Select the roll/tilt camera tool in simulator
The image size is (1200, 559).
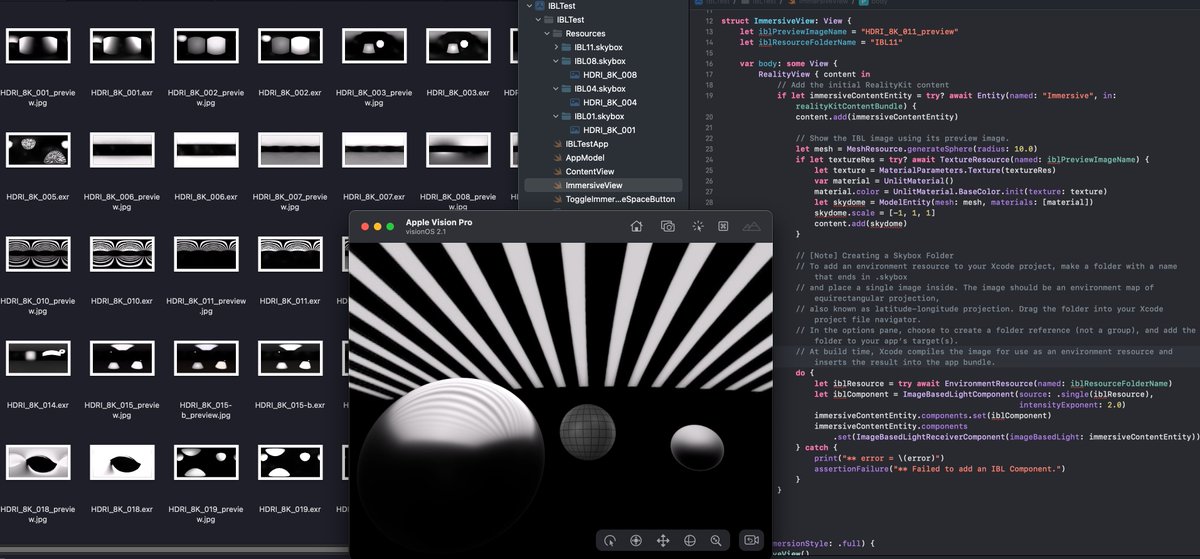click(636, 540)
